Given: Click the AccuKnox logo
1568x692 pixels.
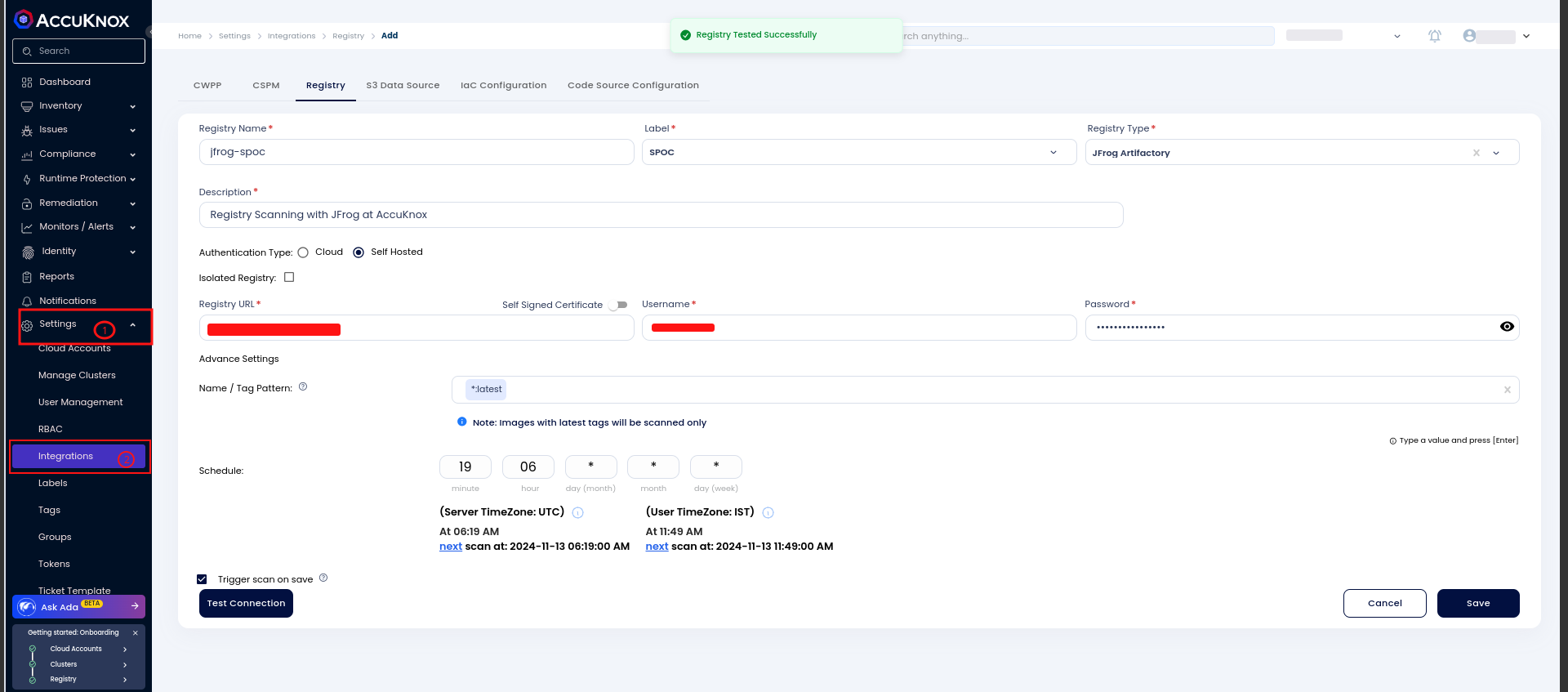Looking at the screenshot, I should (x=72, y=20).
